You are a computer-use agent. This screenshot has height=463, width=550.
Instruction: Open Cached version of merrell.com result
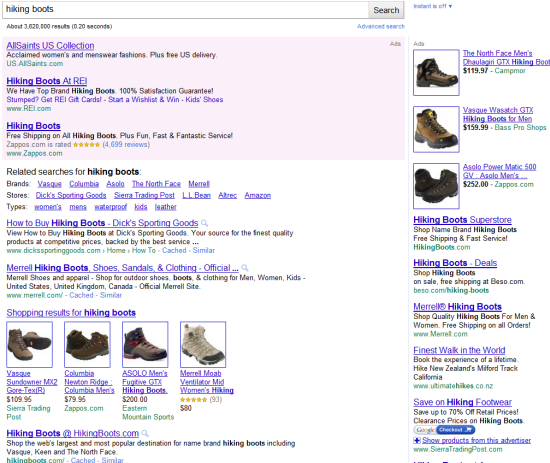tap(81, 295)
